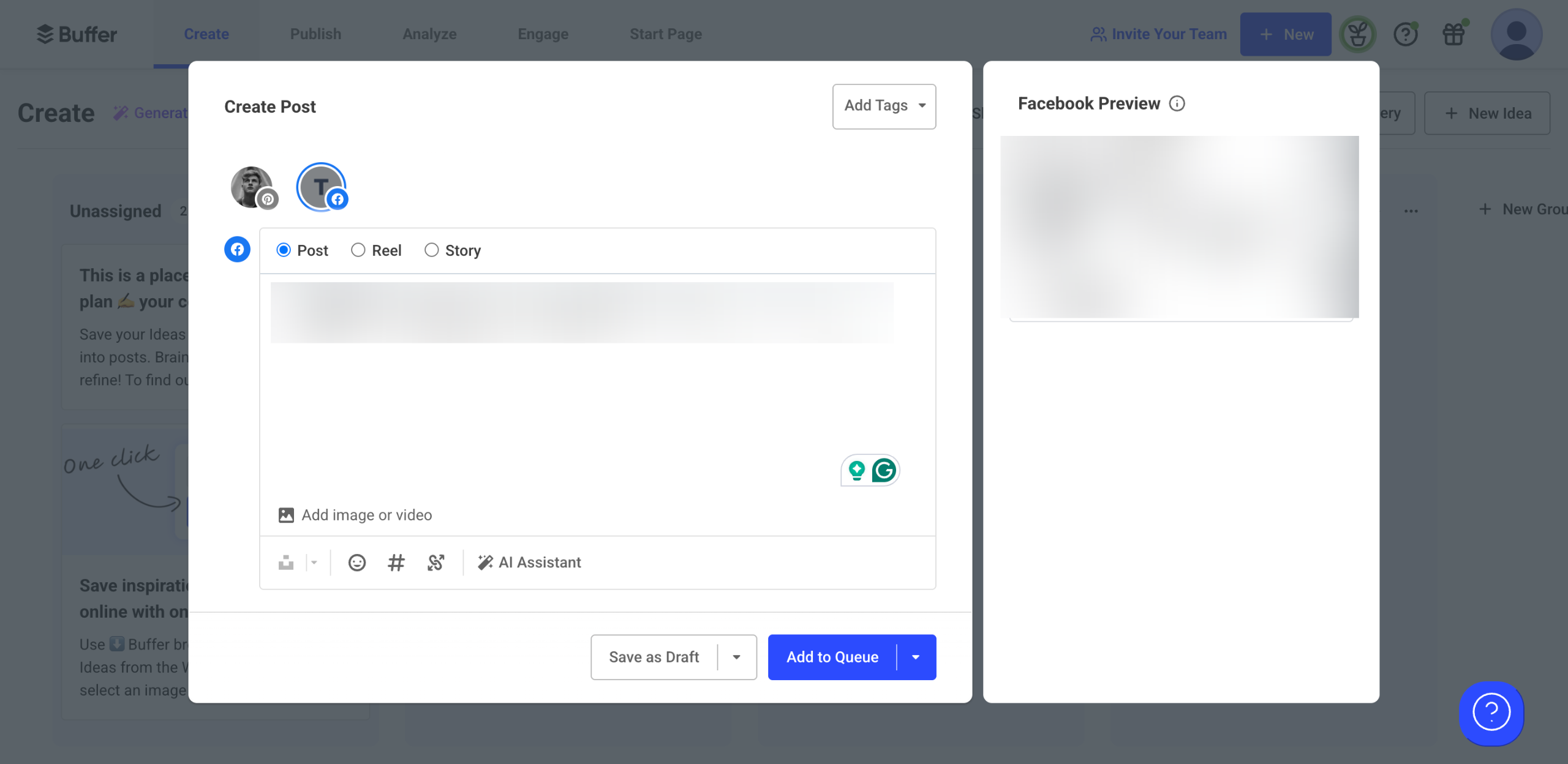Go to the Analyze tab

point(429,34)
